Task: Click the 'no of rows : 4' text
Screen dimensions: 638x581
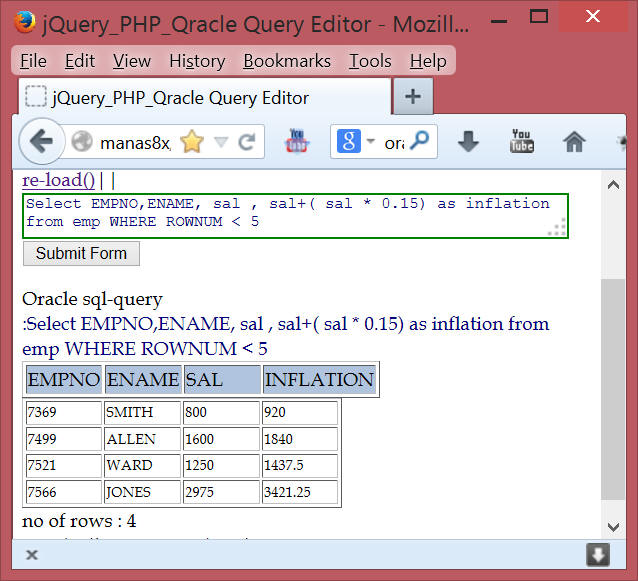Action: pyautogui.click(x=79, y=521)
